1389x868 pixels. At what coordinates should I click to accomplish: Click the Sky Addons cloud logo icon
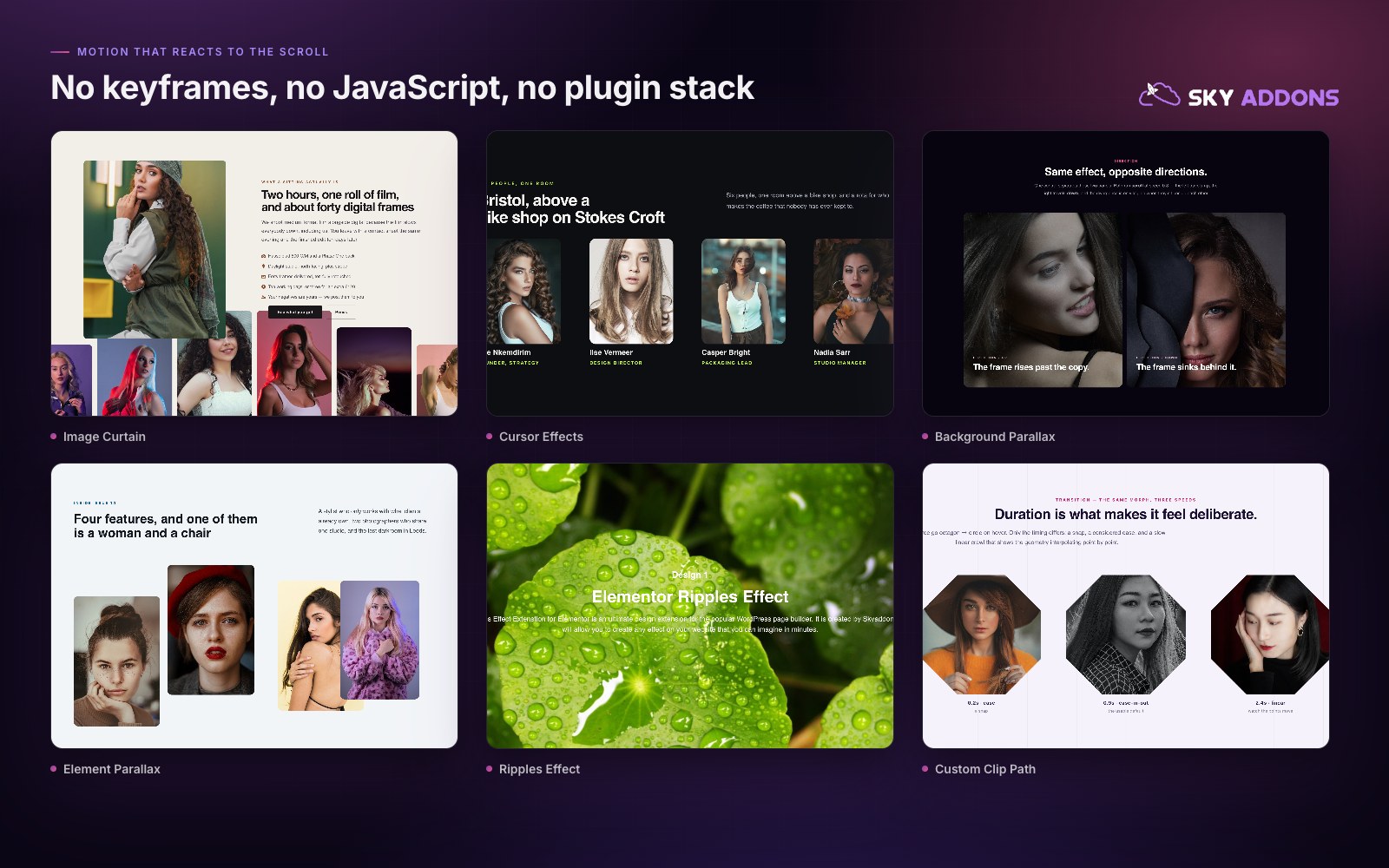point(1159,95)
